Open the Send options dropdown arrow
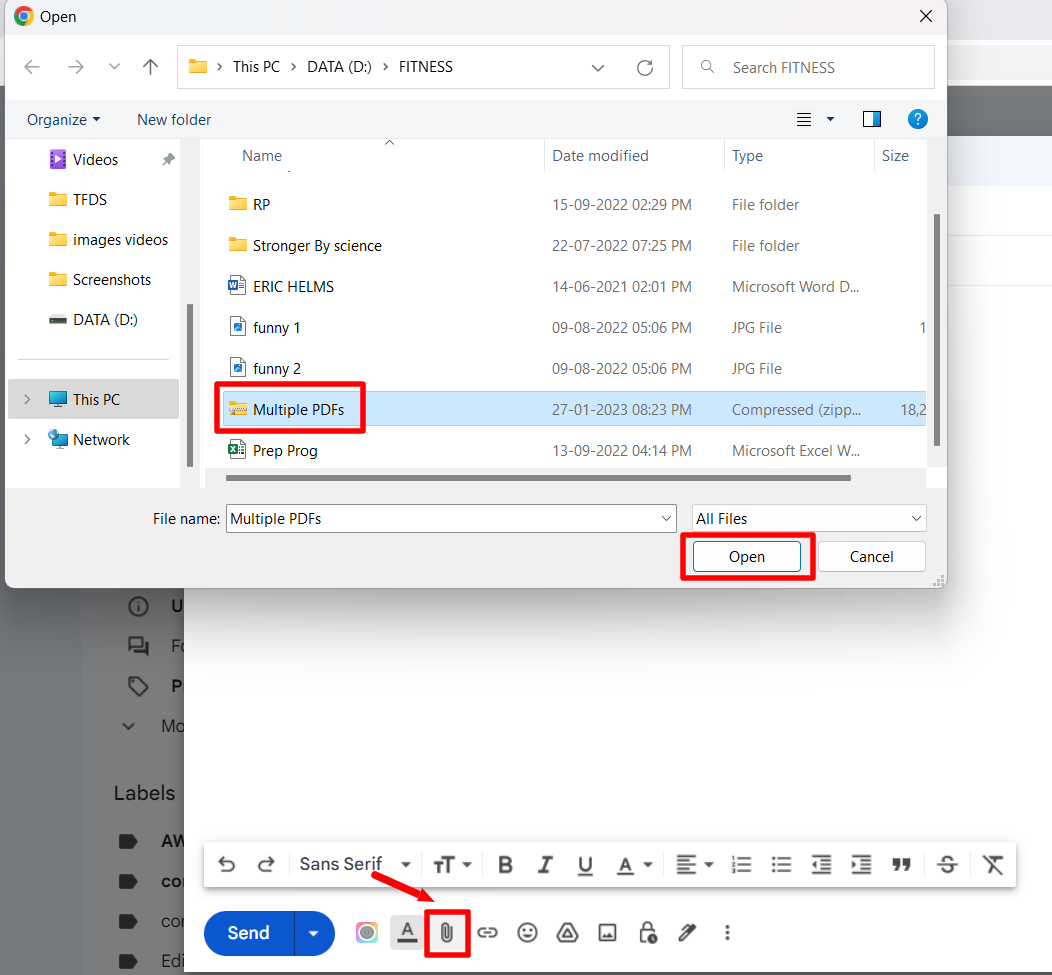This screenshot has height=975, width=1052. click(313, 933)
